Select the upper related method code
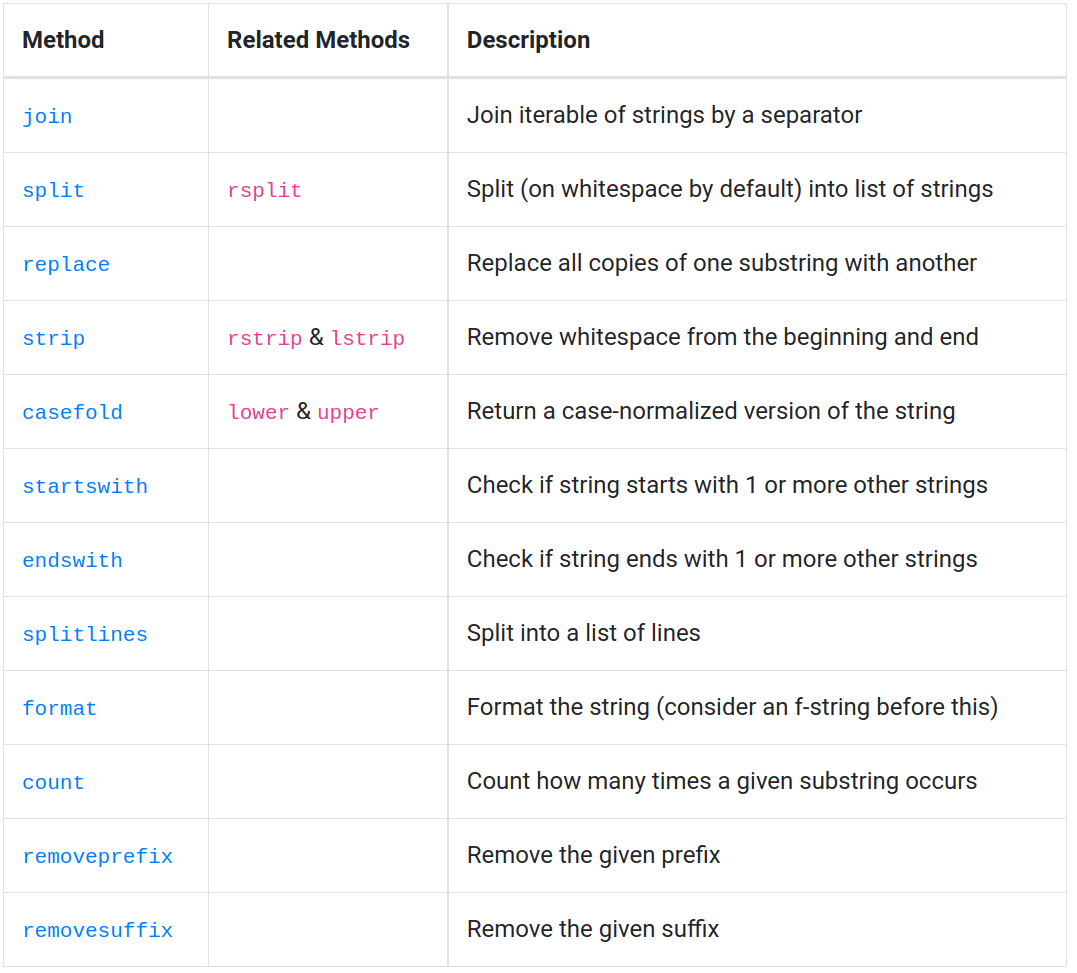This screenshot has width=1077, height=973. pos(347,412)
